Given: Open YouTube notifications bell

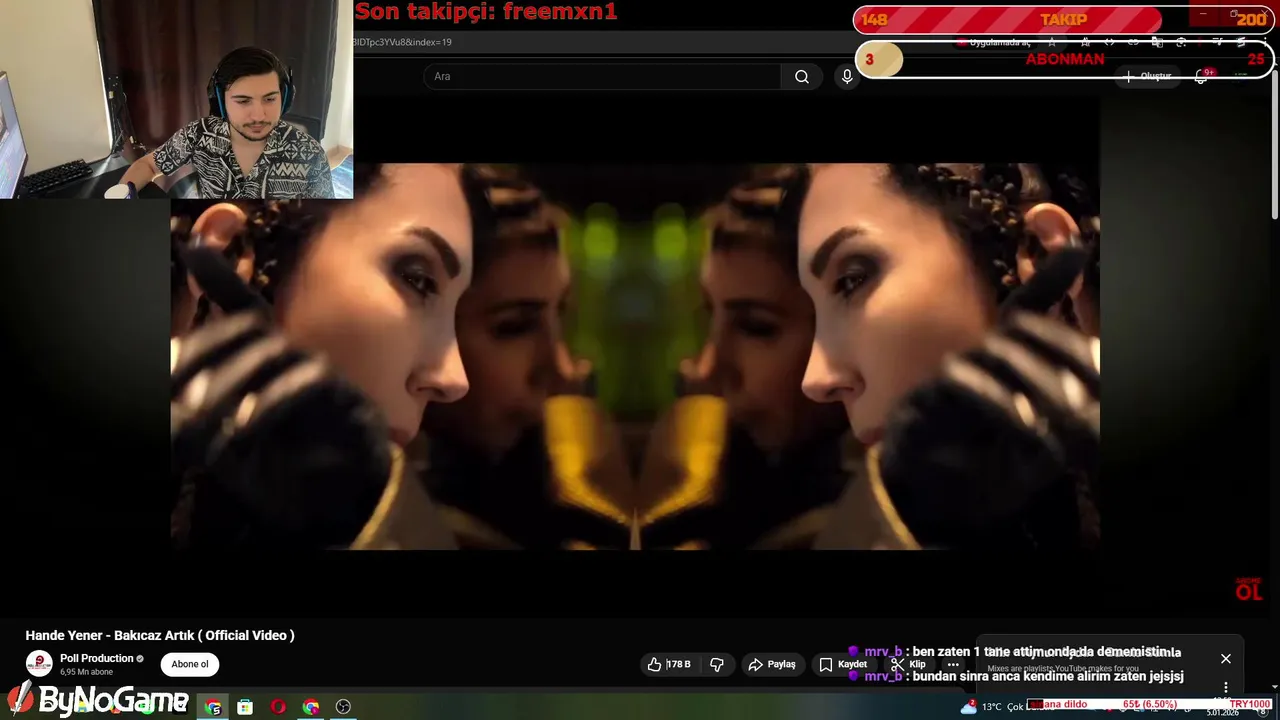Looking at the screenshot, I should [1201, 76].
